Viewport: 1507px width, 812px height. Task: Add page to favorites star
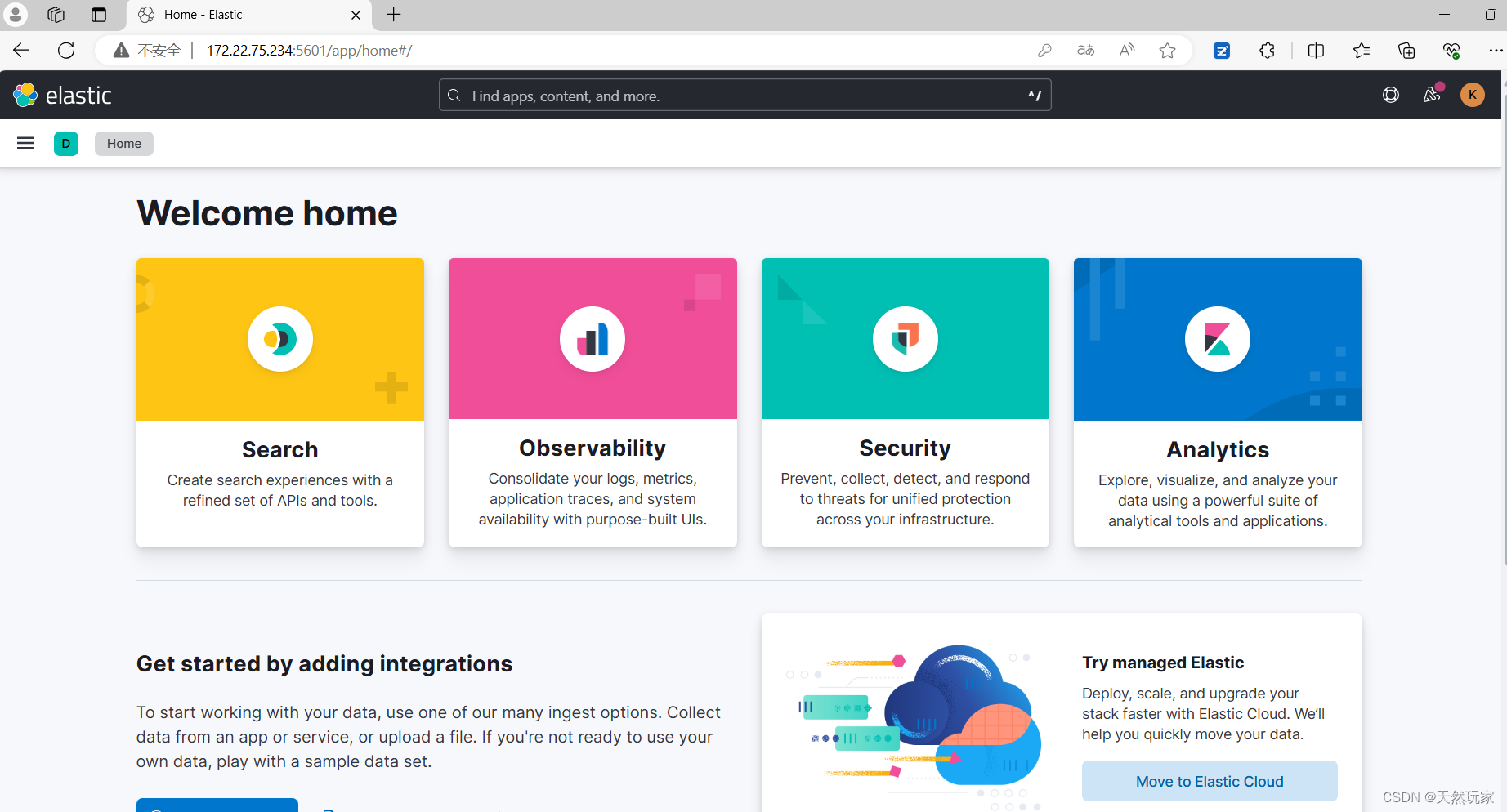(x=1168, y=51)
